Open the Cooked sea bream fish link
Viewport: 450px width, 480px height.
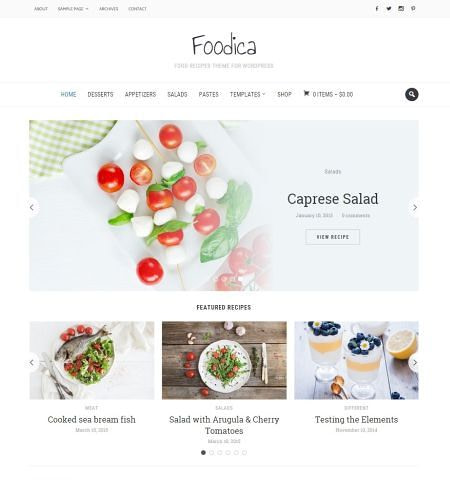pyautogui.click(x=92, y=419)
